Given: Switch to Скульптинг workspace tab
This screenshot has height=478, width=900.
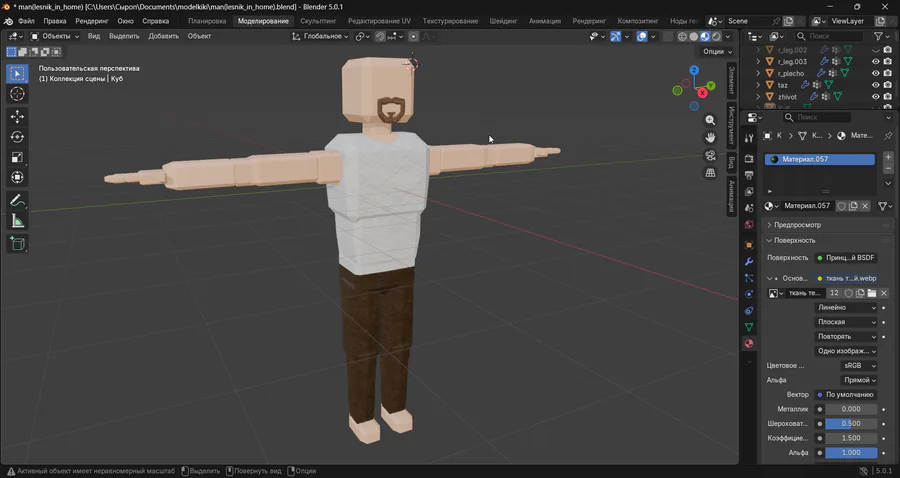Looking at the screenshot, I should pos(318,21).
